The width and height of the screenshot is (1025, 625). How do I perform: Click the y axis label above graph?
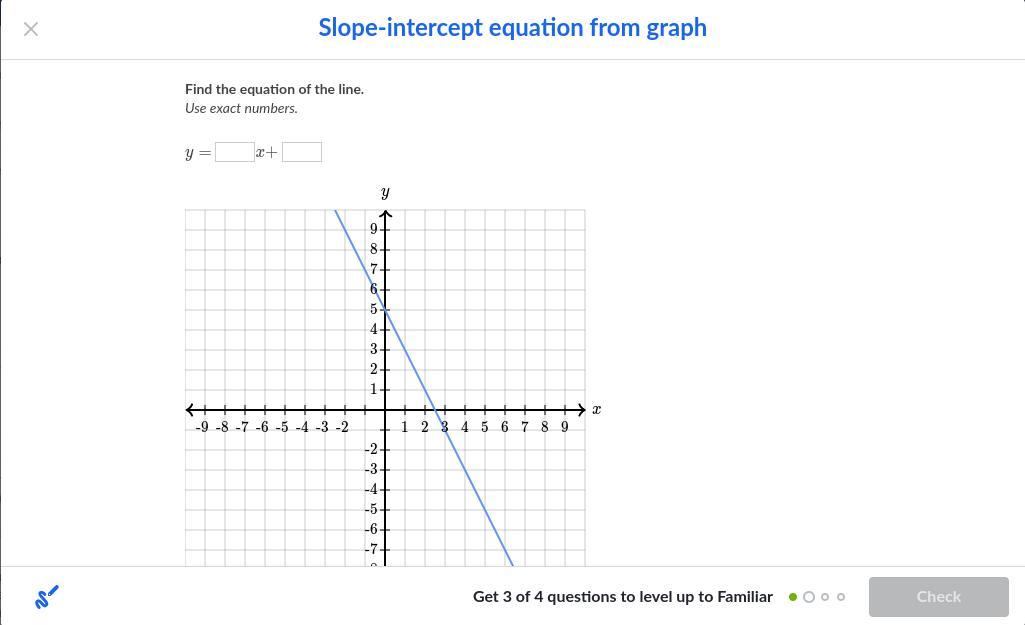click(x=385, y=192)
